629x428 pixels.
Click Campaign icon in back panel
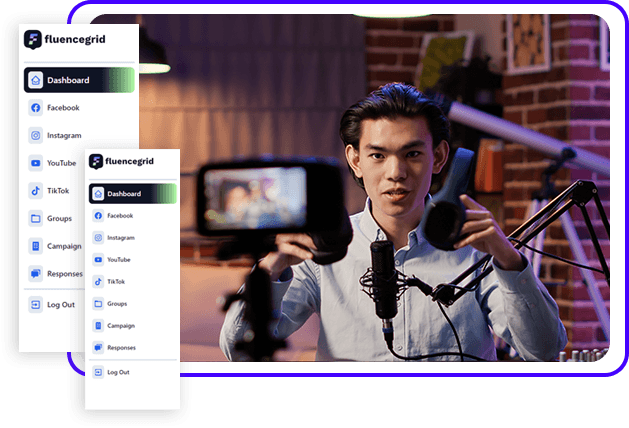[x=36, y=246]
